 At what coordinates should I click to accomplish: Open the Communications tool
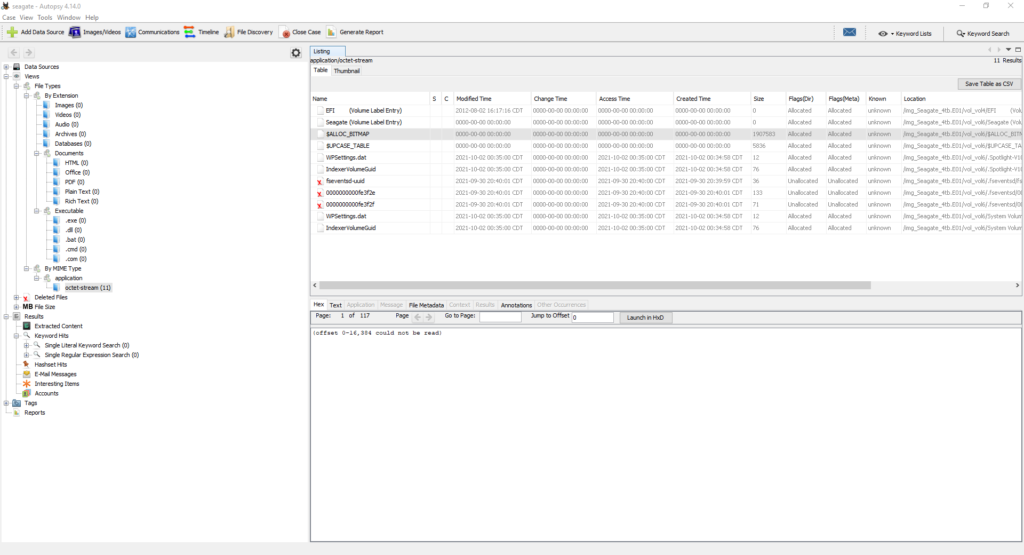pos(131,32)
